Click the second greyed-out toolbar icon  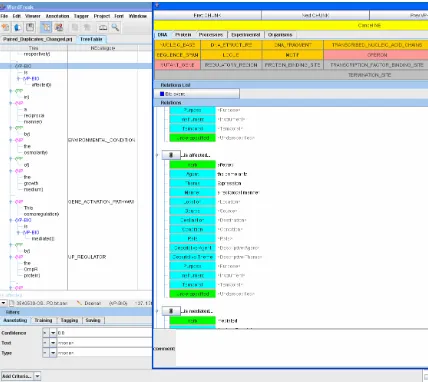click(87, 27)
